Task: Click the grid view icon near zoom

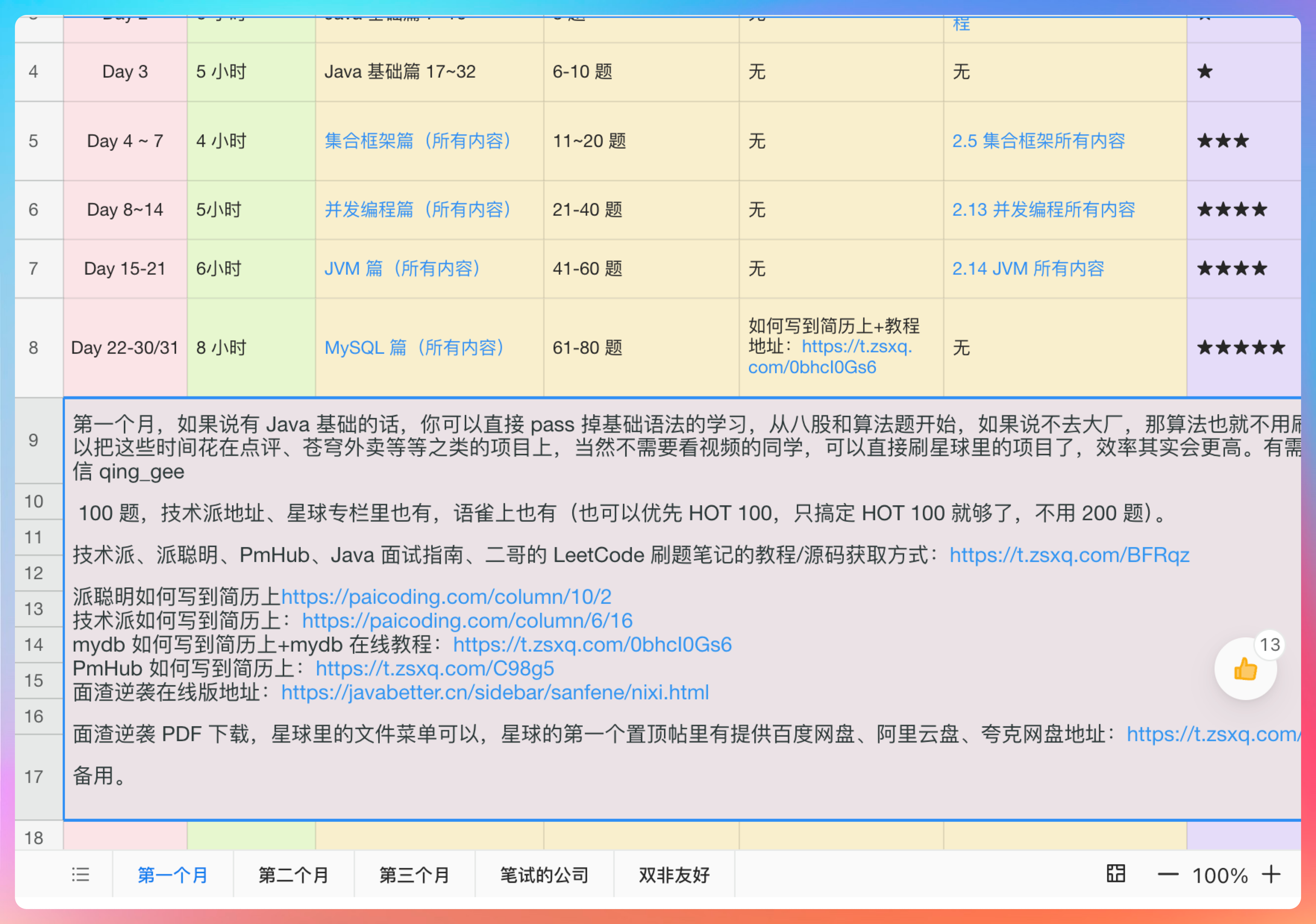Action: pos(1115,874)
